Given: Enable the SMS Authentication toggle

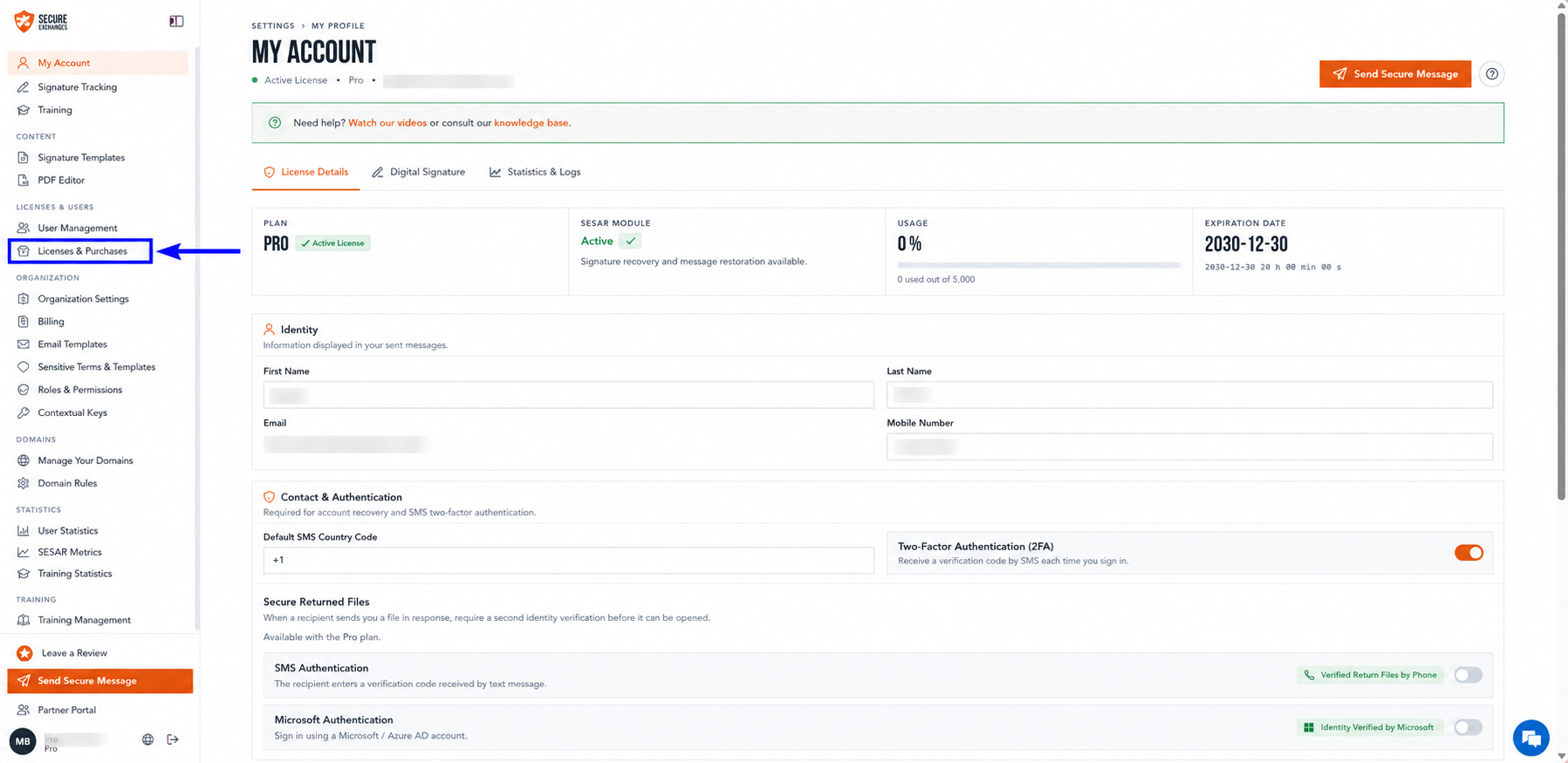Looking at the screenshot, I should click(1469, 675).
